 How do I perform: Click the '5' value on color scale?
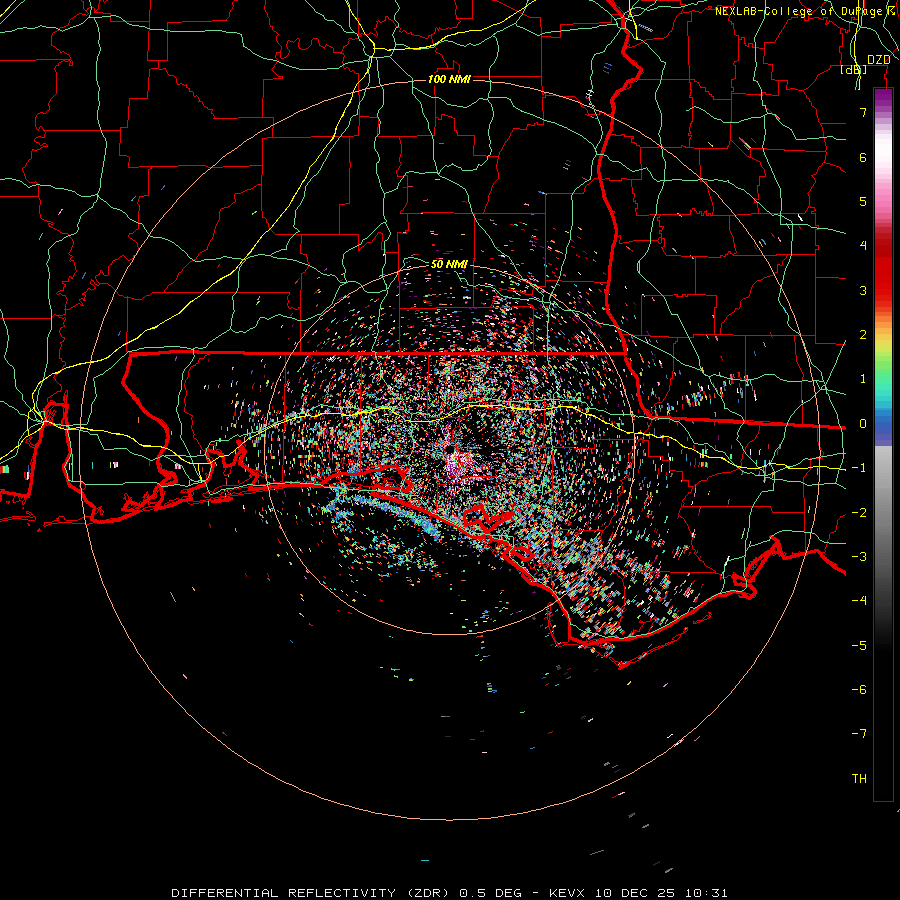click(x=863, y=201)
